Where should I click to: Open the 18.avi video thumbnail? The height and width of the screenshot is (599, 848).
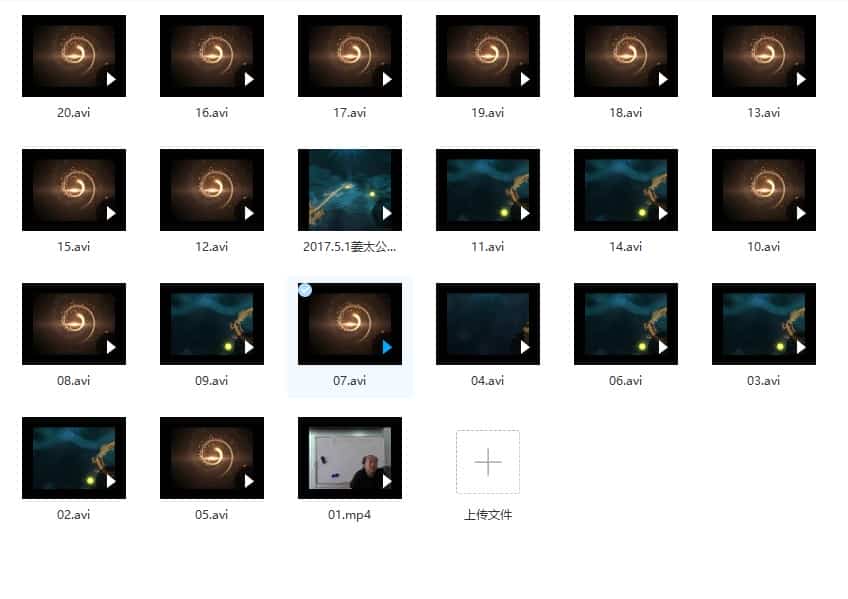(x=625, y=56)
